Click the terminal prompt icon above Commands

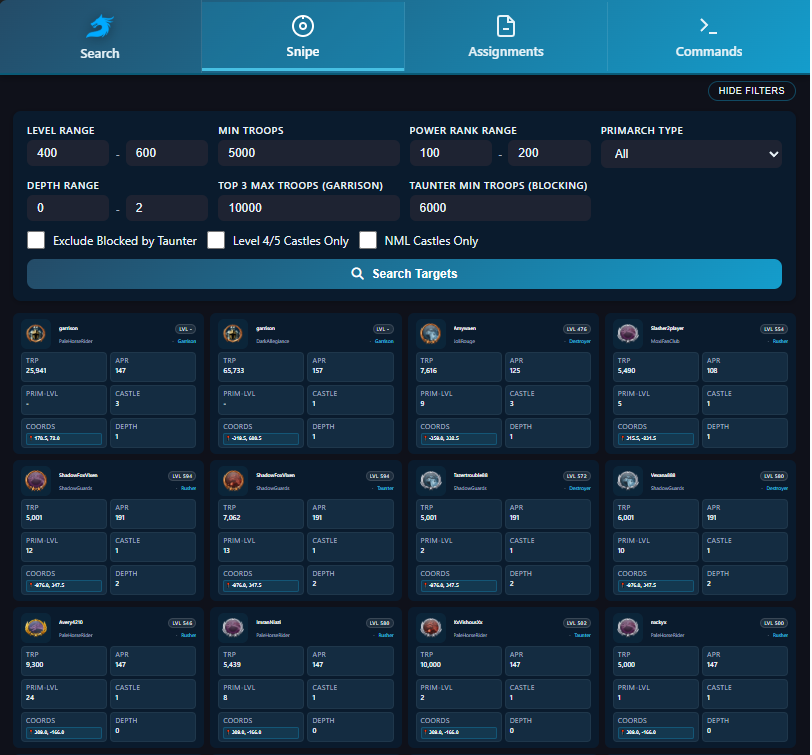point(709,26)
